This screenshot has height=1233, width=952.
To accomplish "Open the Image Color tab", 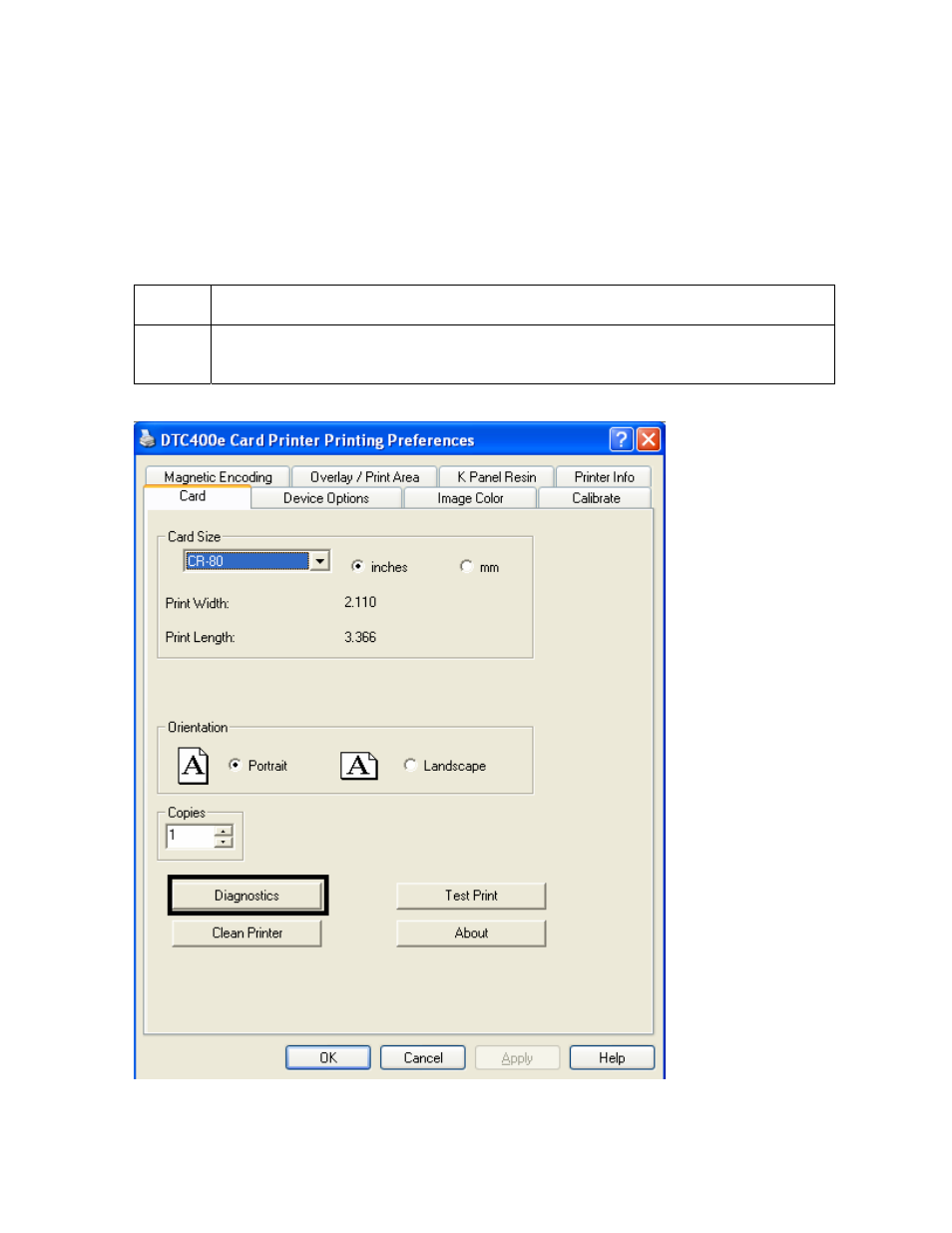I will click(x=470, y=498).
